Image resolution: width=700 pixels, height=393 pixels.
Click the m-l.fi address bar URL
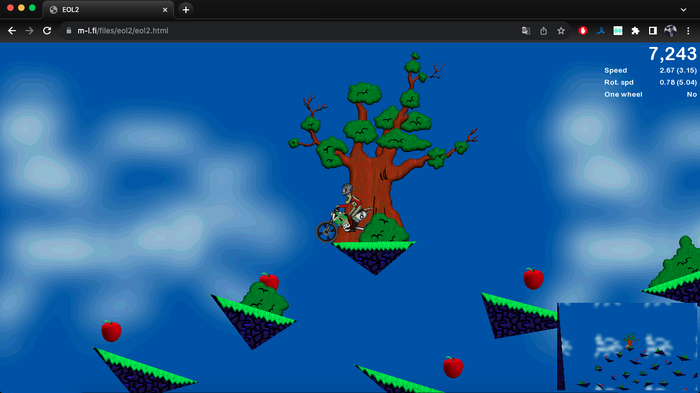[123, 31]
